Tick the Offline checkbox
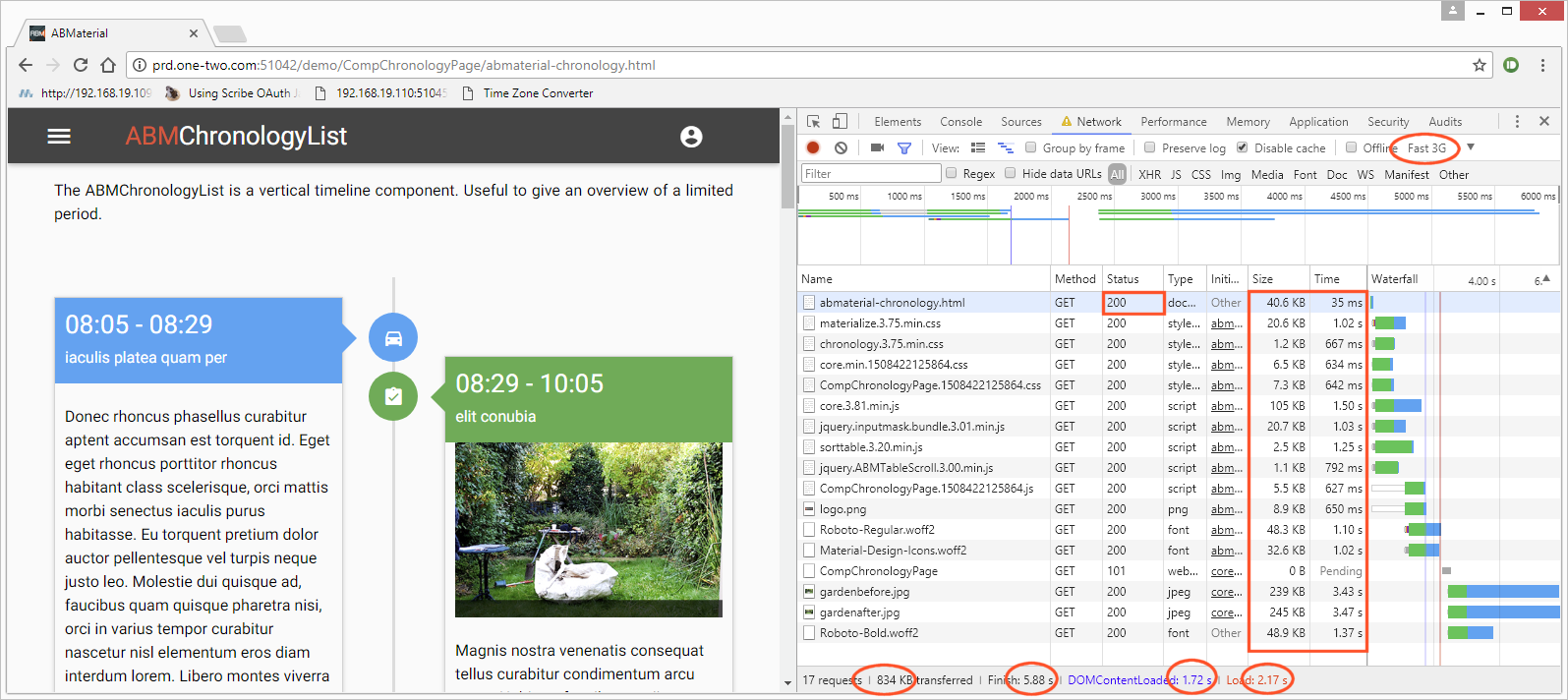Screen dimensions: 1568x700 tap(1351, 147)
